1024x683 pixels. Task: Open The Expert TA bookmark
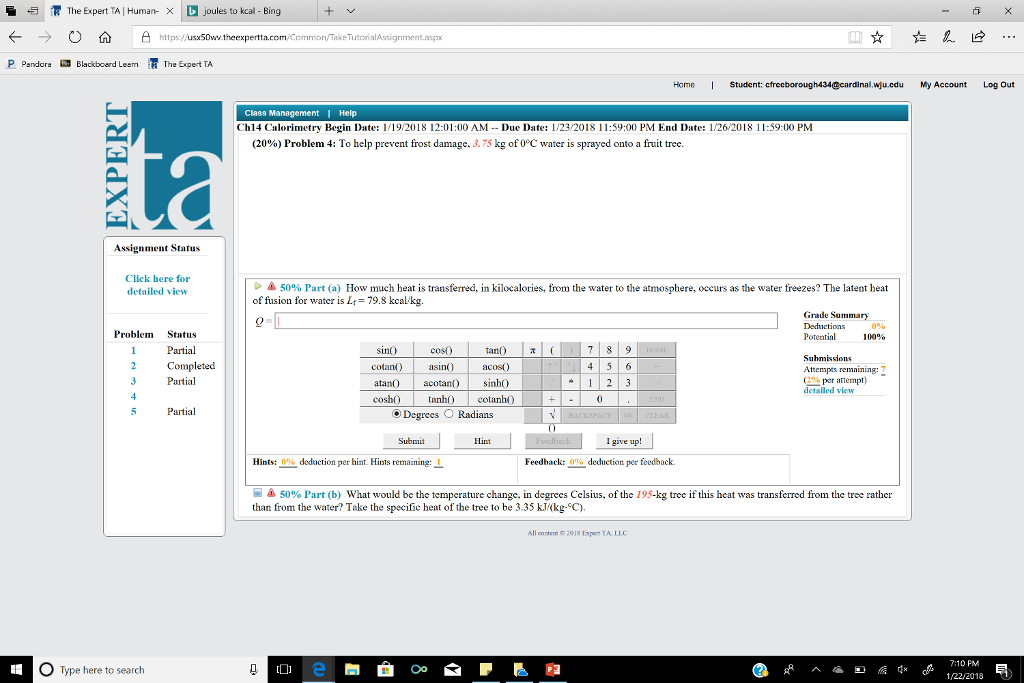180,64
